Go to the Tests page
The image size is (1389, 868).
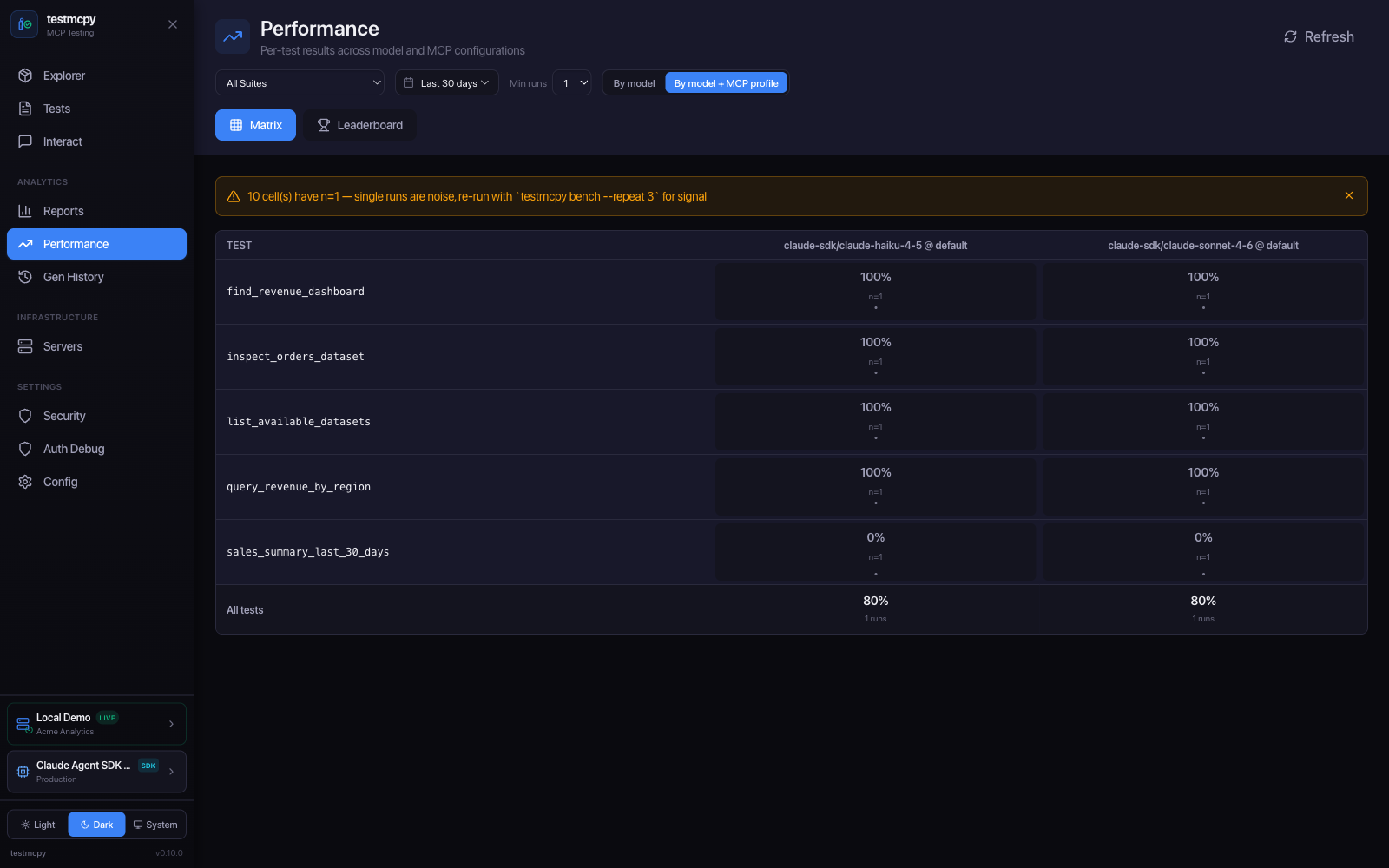click(x=96, y=108)
